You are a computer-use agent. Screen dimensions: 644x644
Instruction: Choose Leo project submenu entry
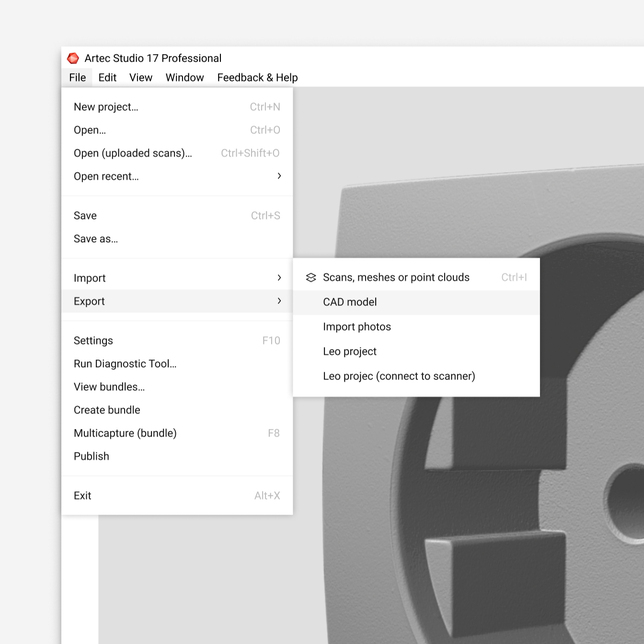tap(416, 352)
